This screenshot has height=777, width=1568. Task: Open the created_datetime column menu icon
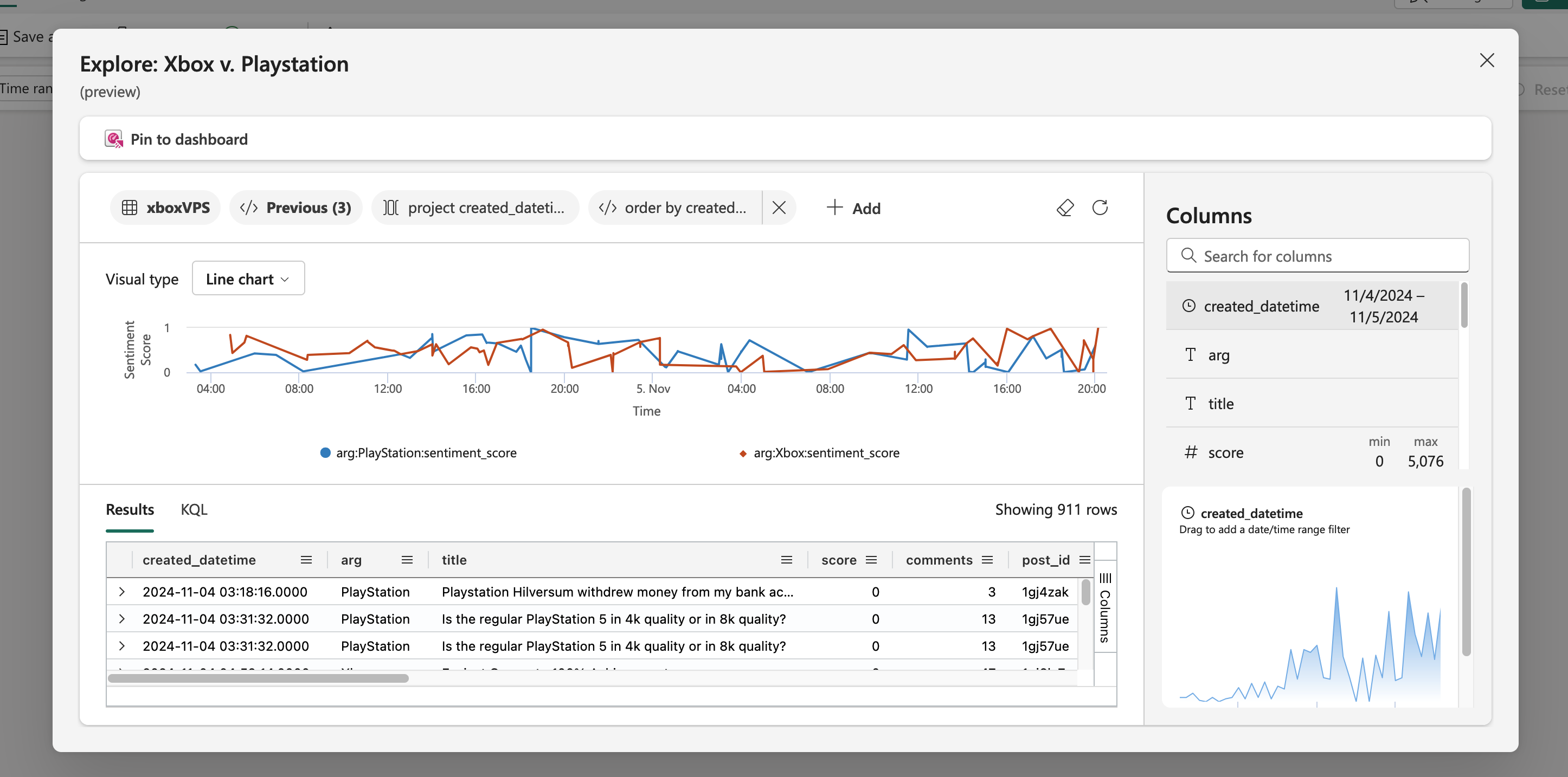coord(306,560)
